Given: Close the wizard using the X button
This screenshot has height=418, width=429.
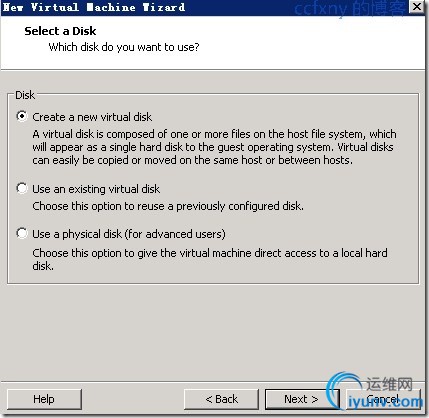Looking at the screenshot, I should coord(417,7).
